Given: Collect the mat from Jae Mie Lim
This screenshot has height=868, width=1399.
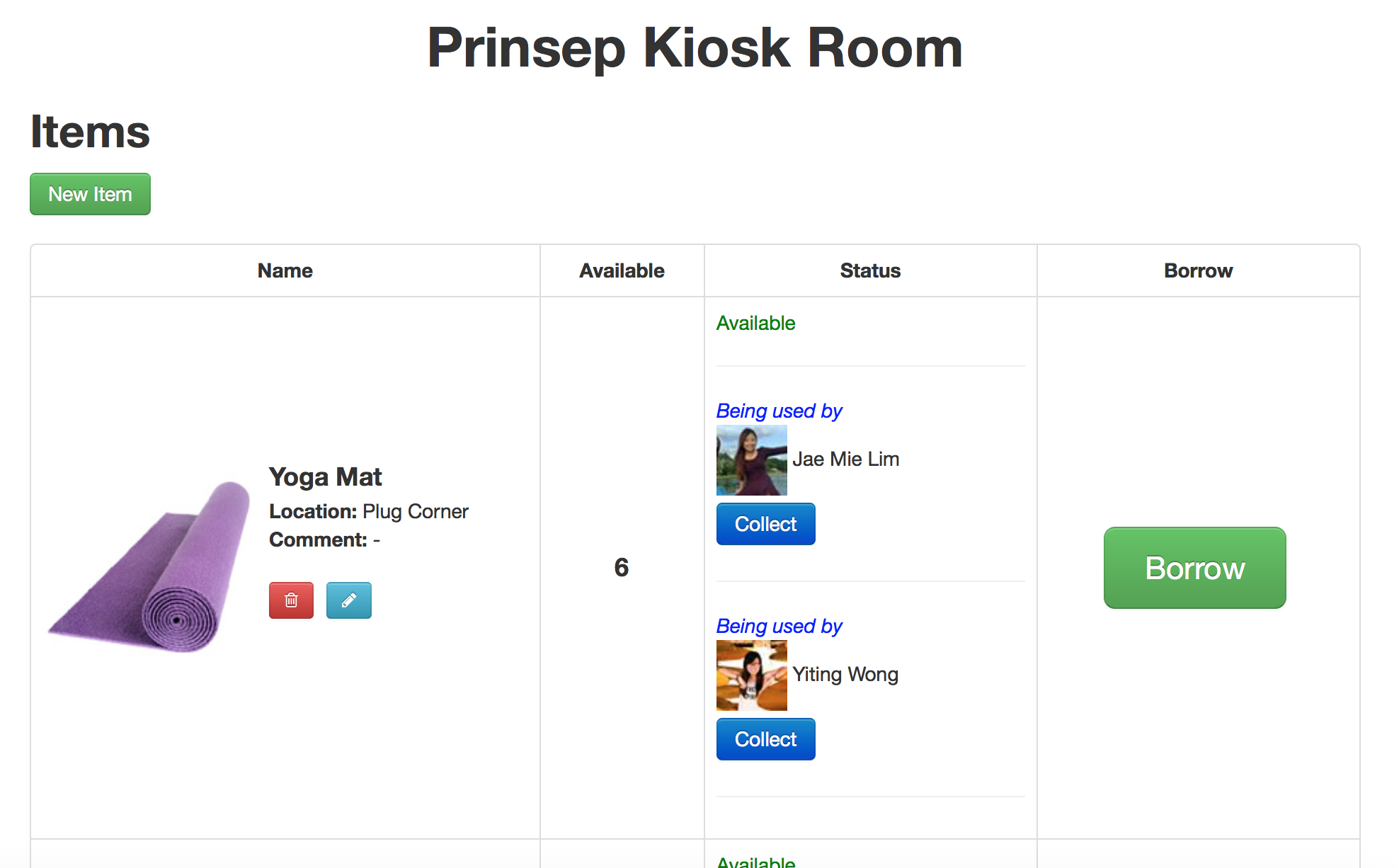Looking at the screenshot, I should pyautogui.click(x=765, y=524).
